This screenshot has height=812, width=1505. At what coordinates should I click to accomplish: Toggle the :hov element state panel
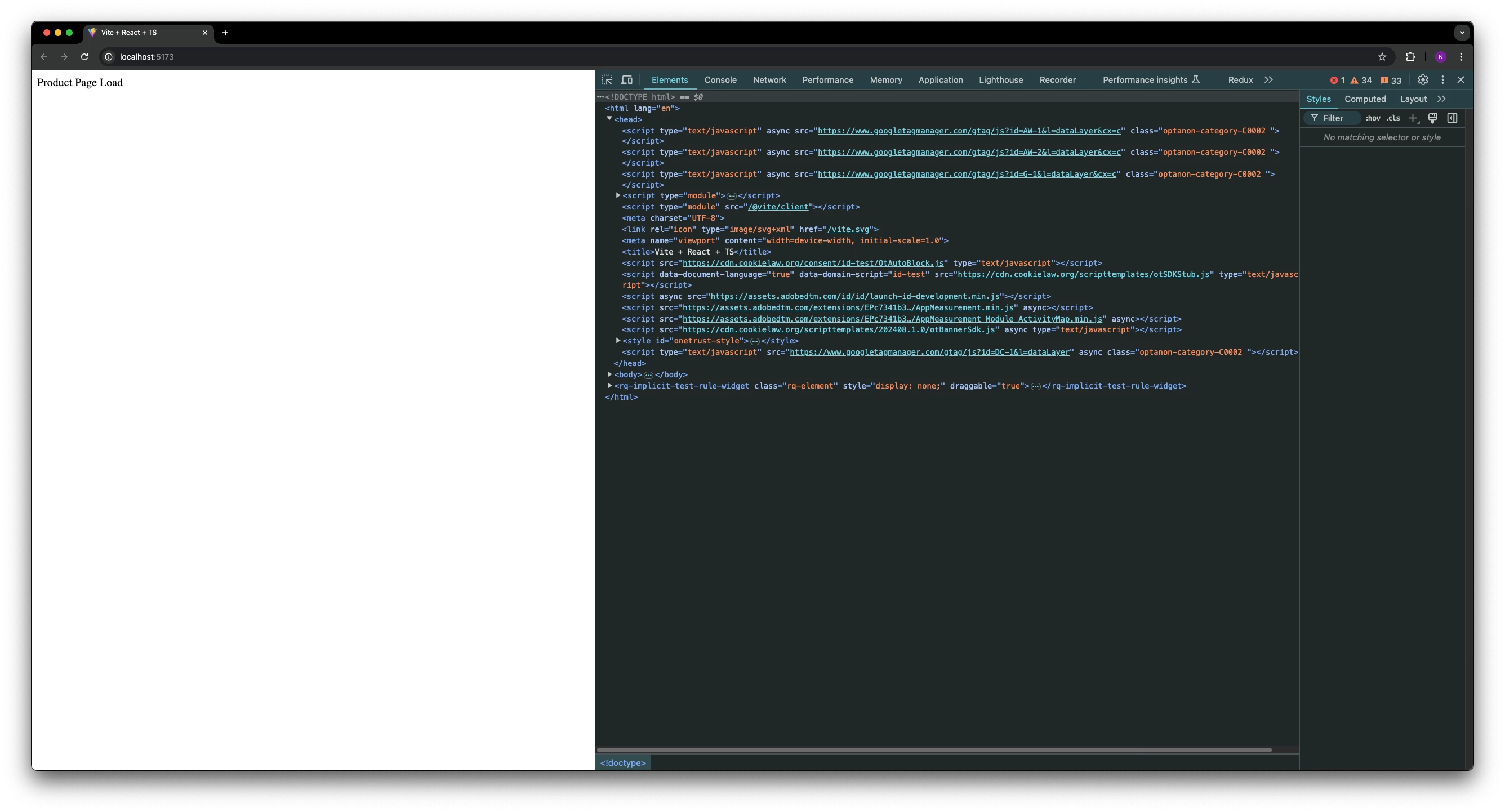coord(1373,118)
